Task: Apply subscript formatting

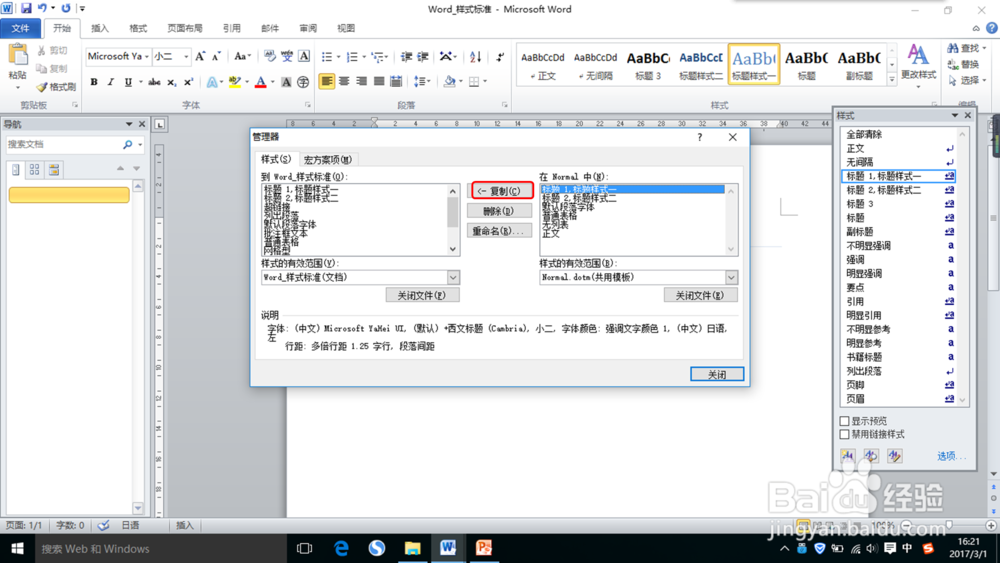Action: click(172, 82)
